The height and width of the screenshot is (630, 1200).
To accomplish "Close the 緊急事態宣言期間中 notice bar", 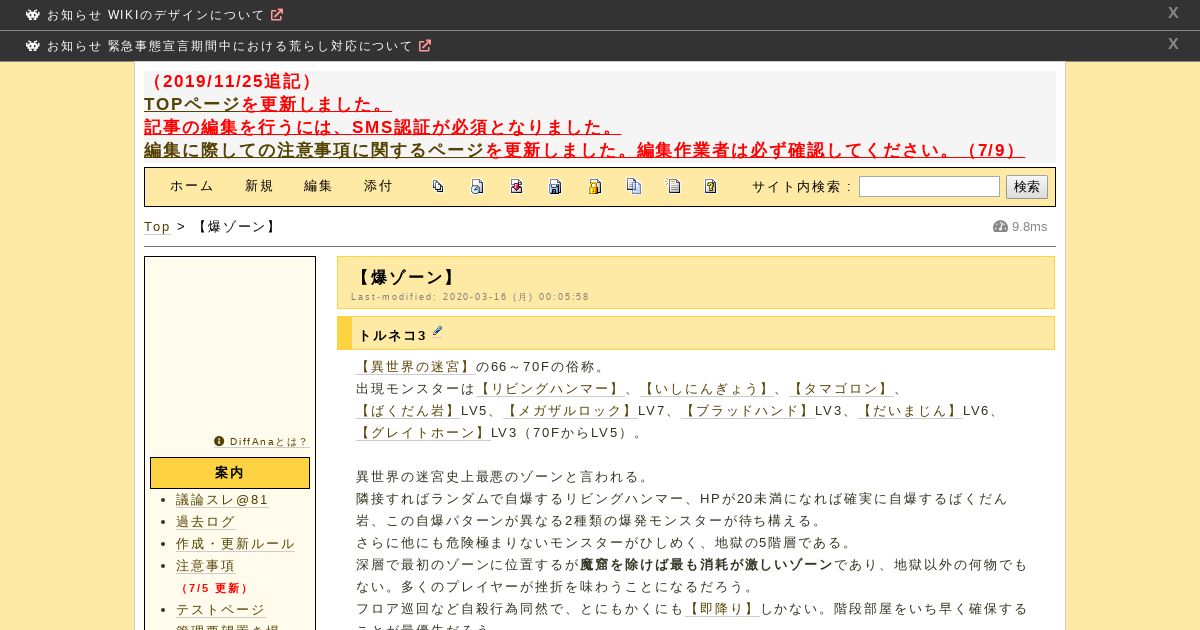I will tap(1173, 44).
